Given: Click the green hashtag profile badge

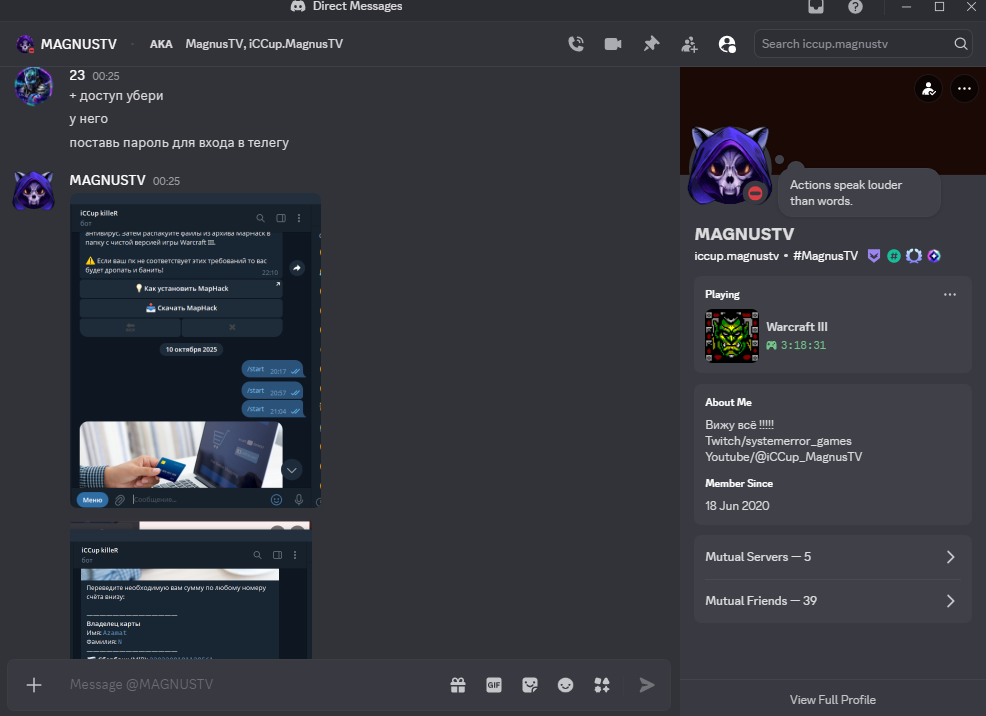Looking at the screenshot, I should (894, 256).
